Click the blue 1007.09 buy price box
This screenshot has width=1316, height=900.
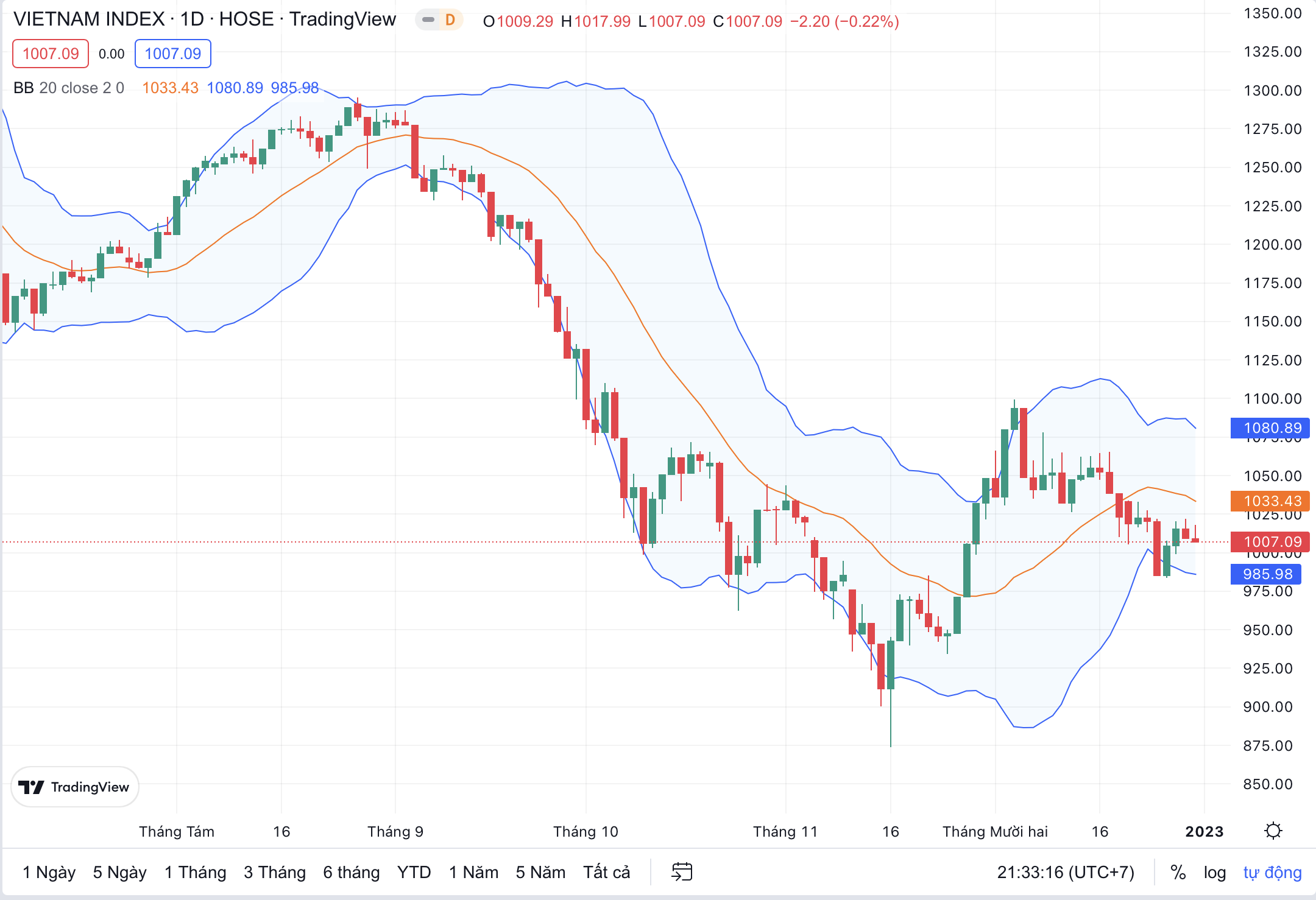click(x=172, y=54)
